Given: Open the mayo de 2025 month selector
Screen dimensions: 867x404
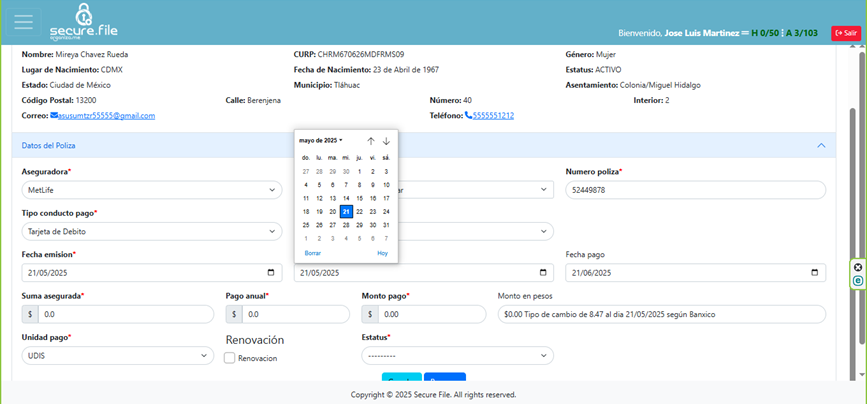Looking at the screenshot, I should point(321,141).
